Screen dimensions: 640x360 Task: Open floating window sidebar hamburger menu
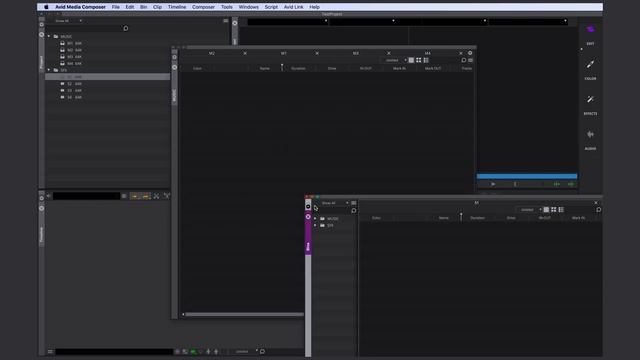click(x=353, y=203)
